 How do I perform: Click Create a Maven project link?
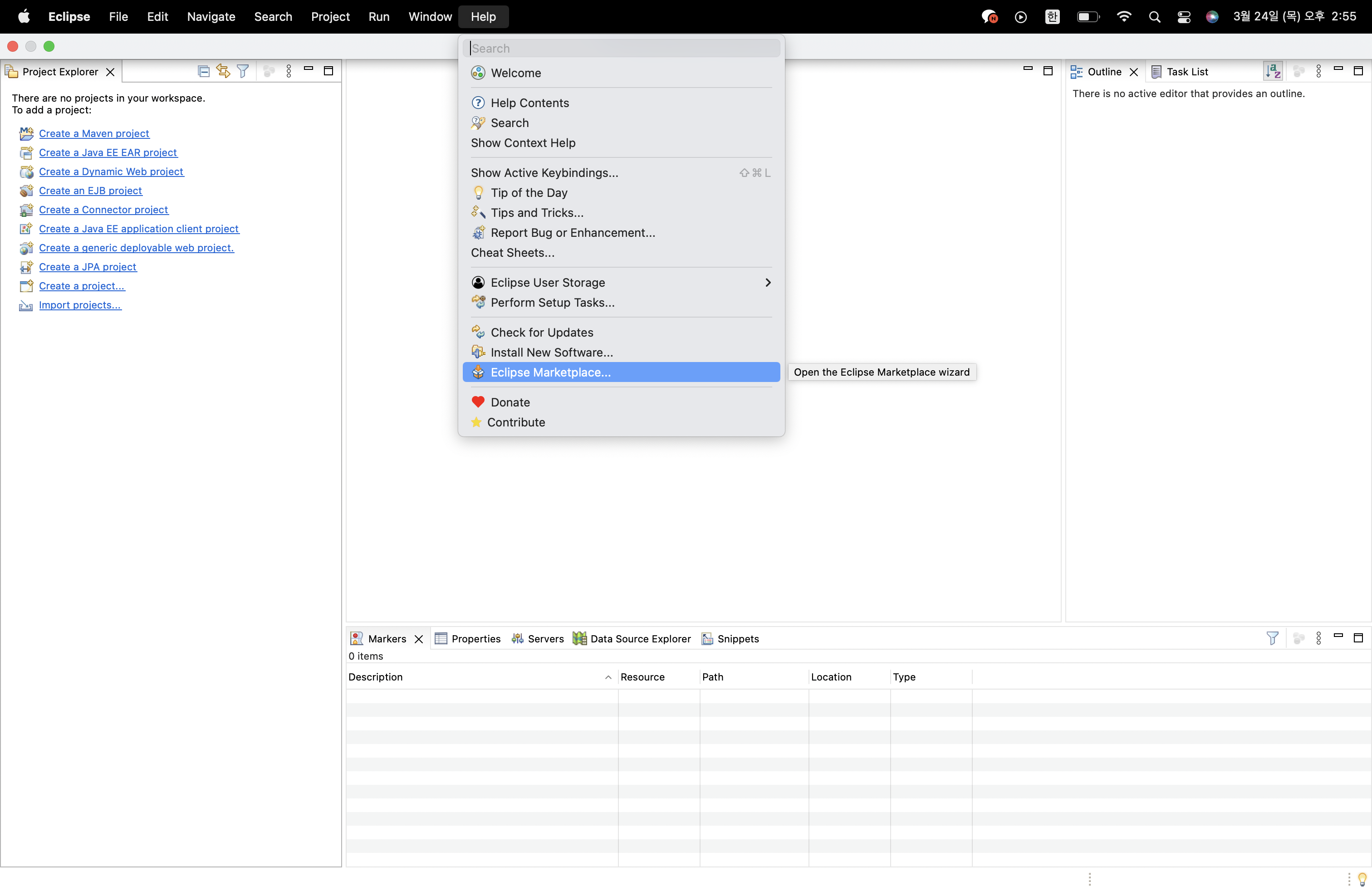94,134
